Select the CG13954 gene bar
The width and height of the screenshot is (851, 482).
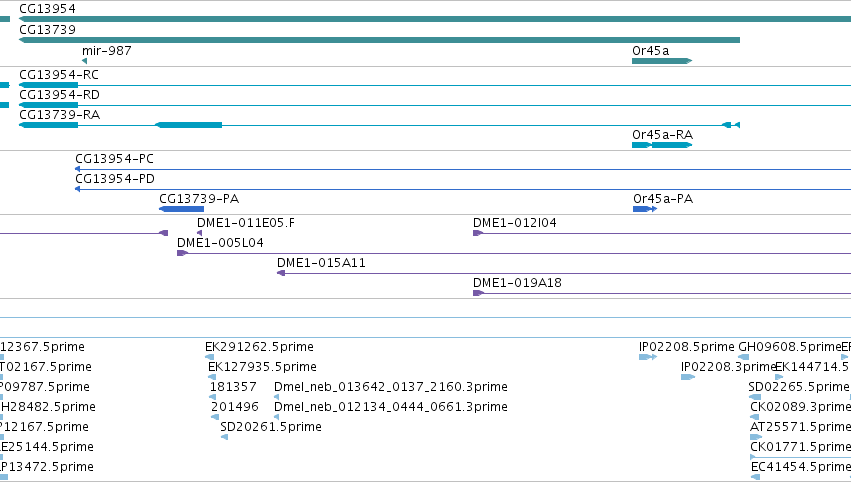click(435, 19)
